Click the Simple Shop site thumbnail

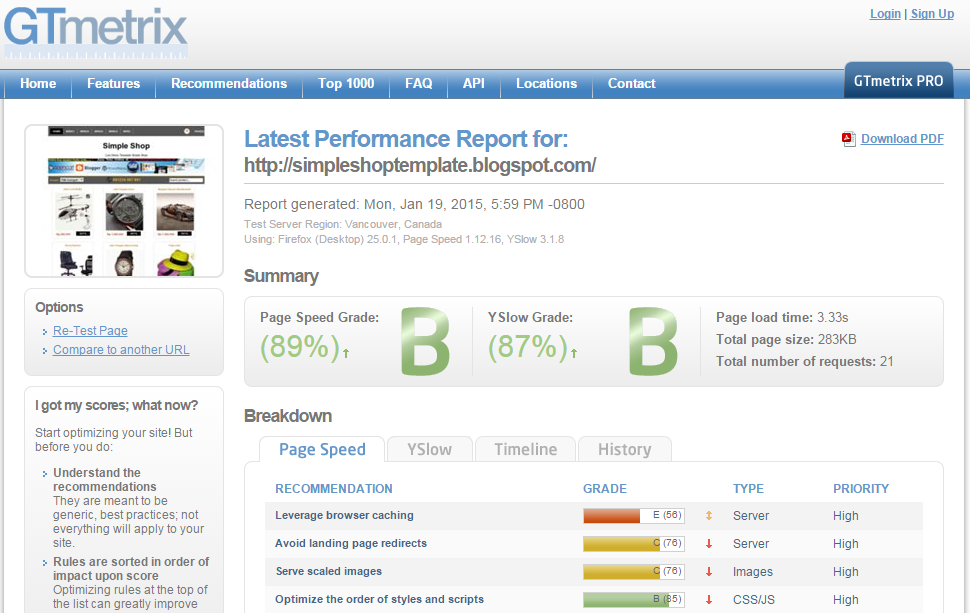click(123, 201)
